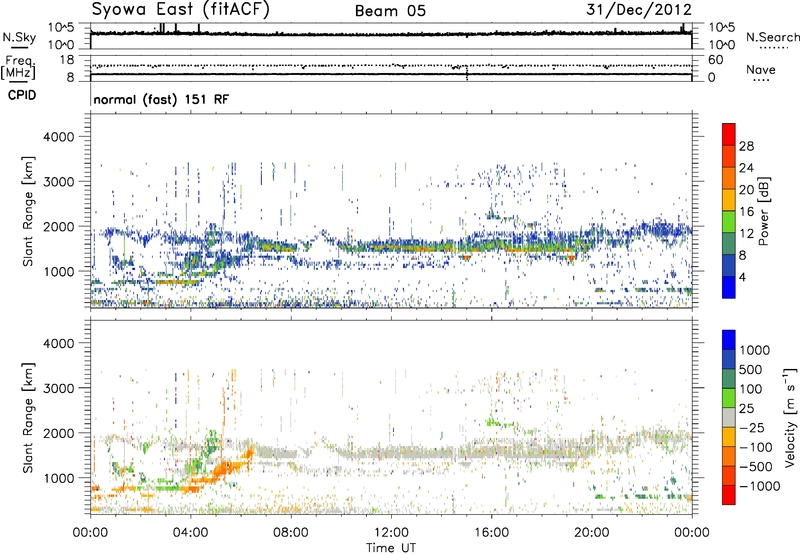
Task: Click the '04:00' time axis tick
Action: (x=190, y=533)
